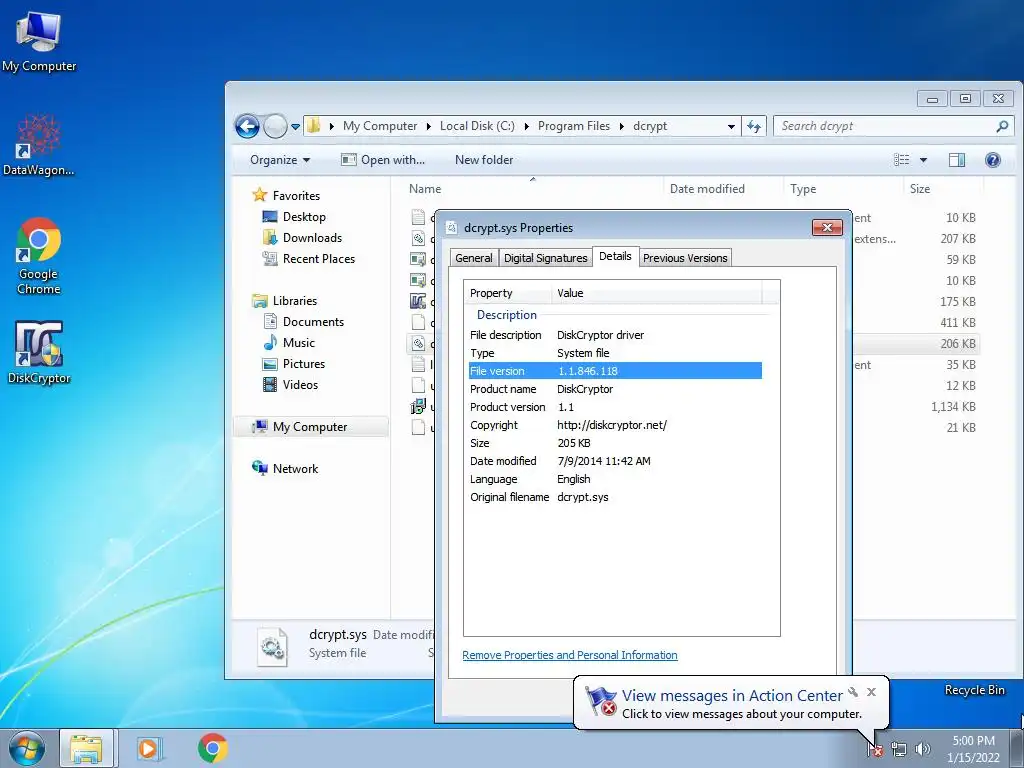This screenshot has height=768, width=1024.
Task: Click the search magnifier icon
Action: (1002, 126)
